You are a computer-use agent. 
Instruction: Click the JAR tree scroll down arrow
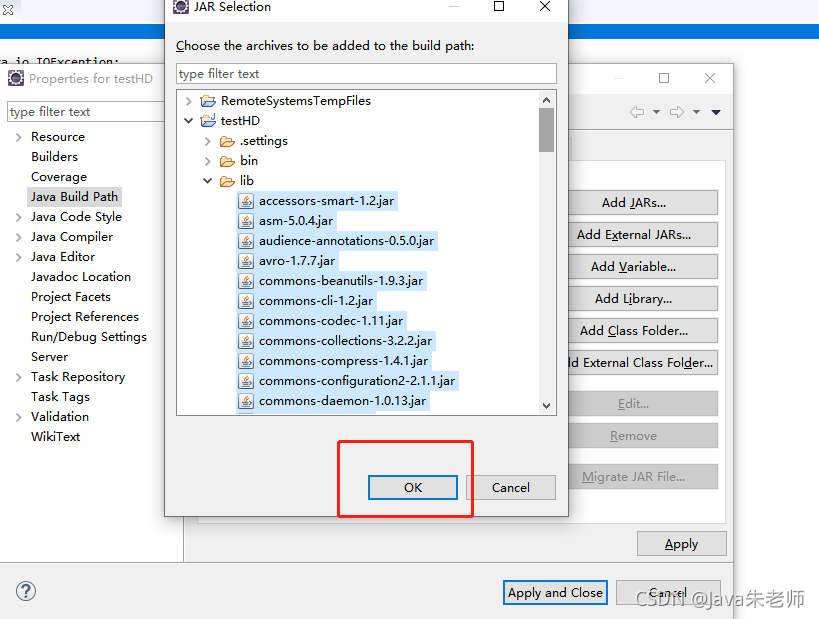tap(546, 406)
